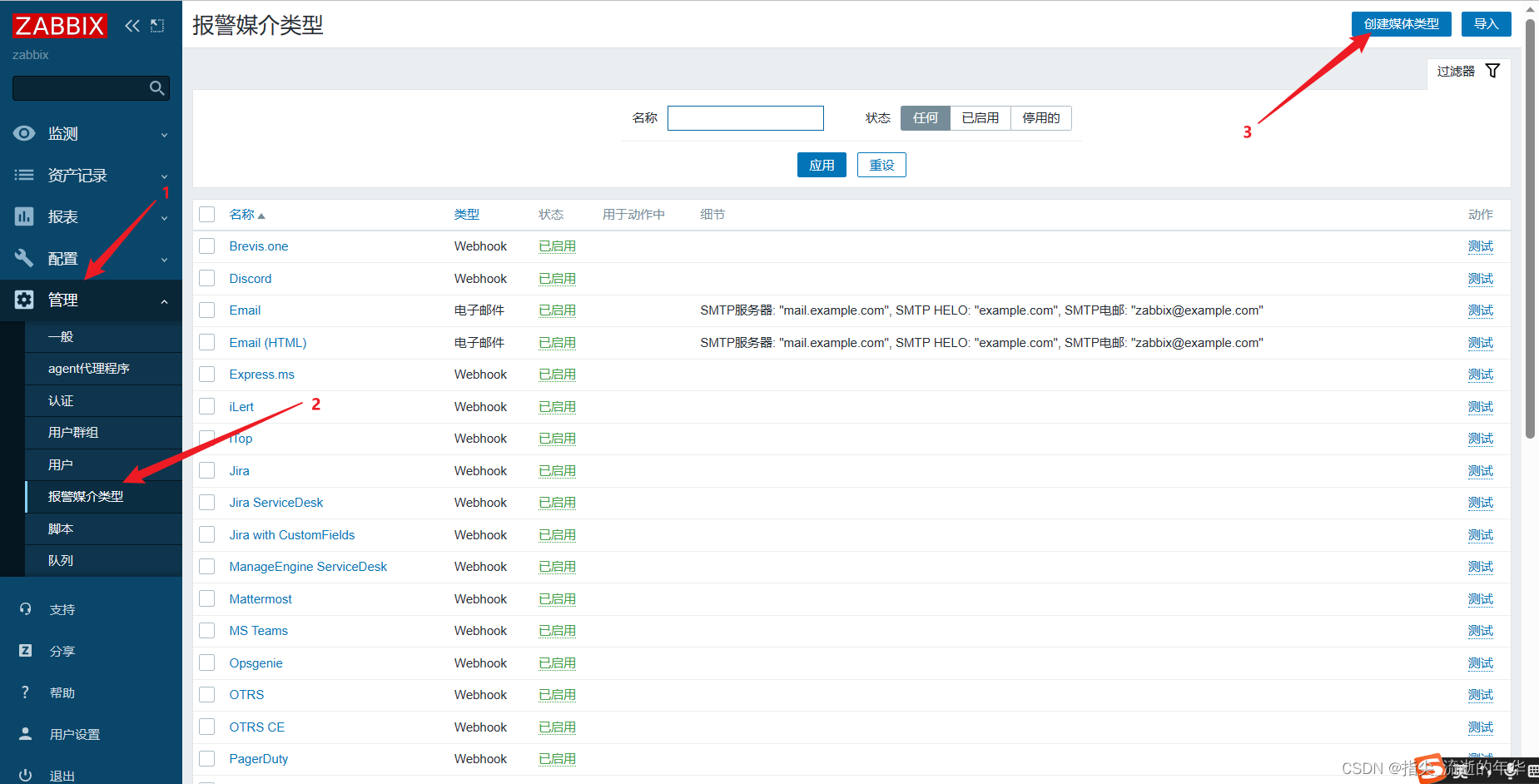Open the 队列 submenu item

point(103,561)
